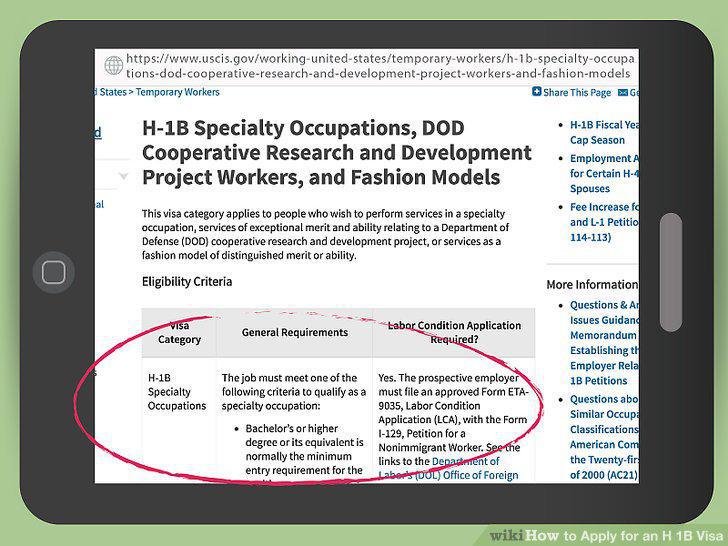Click the globe icon beside the URL
Screen dimensions: 728x546
(x=114, y=65)
